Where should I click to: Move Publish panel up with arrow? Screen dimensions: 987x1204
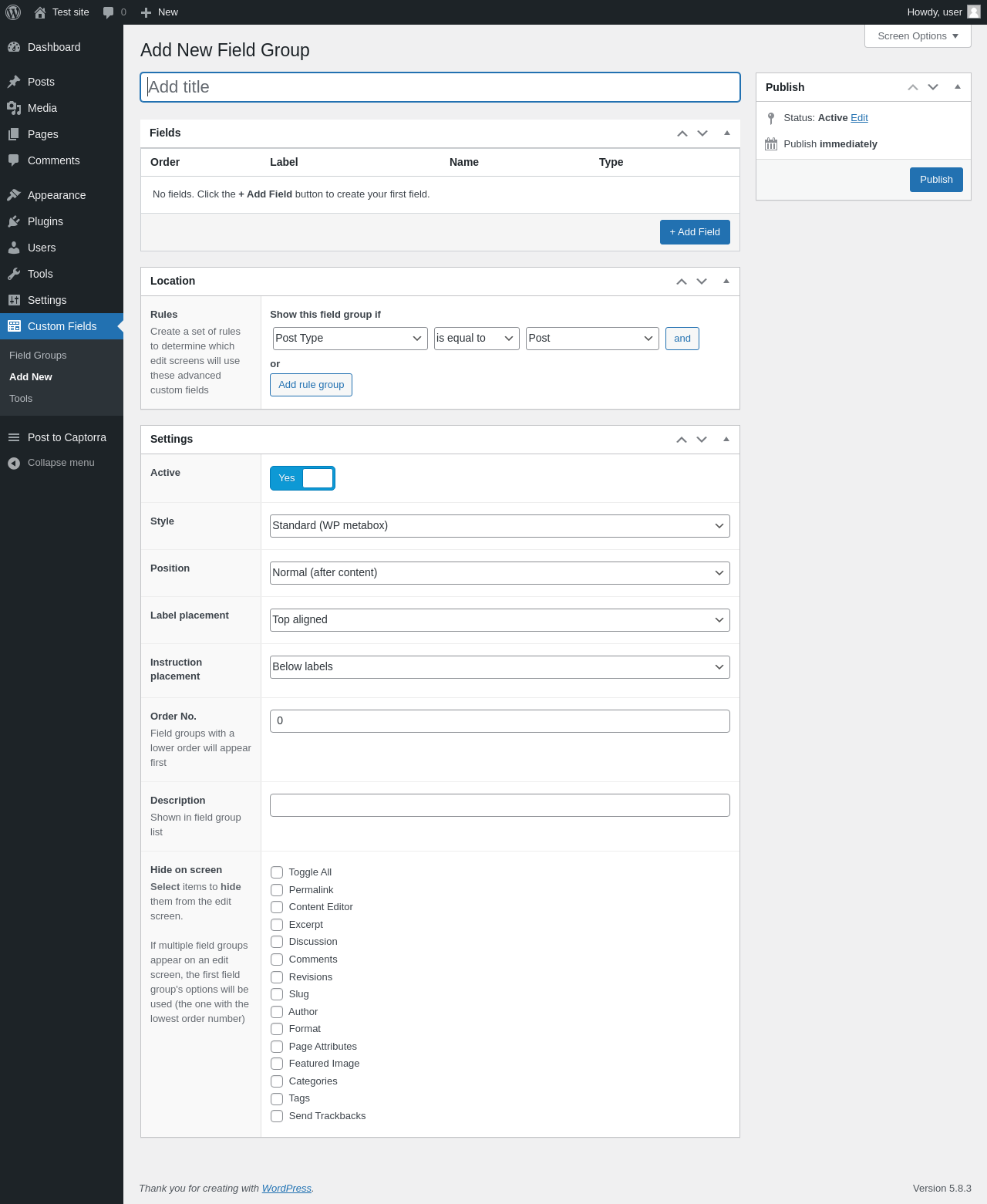point(913,87)
